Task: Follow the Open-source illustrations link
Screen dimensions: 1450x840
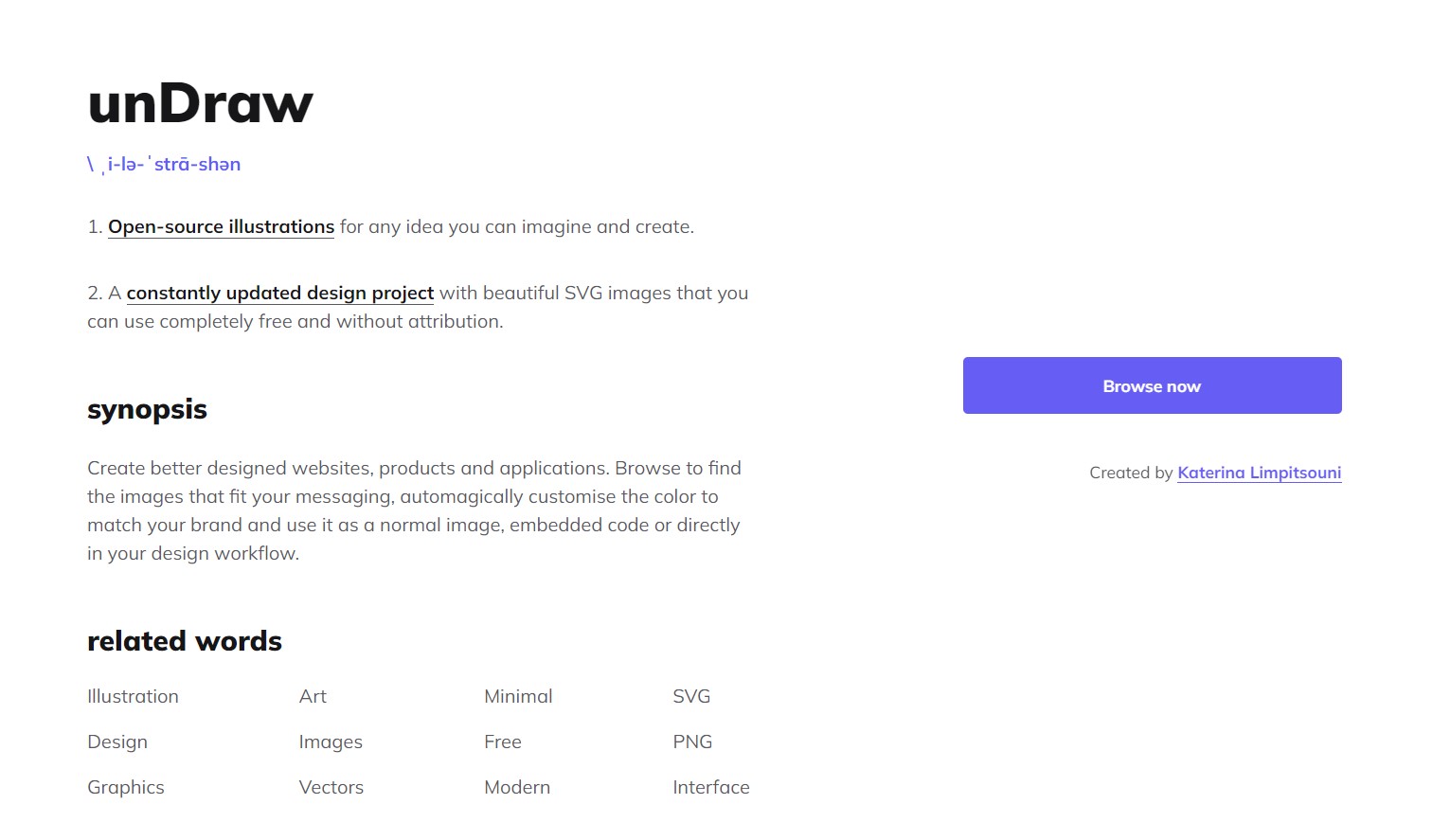Action: (x=221, y=227)
